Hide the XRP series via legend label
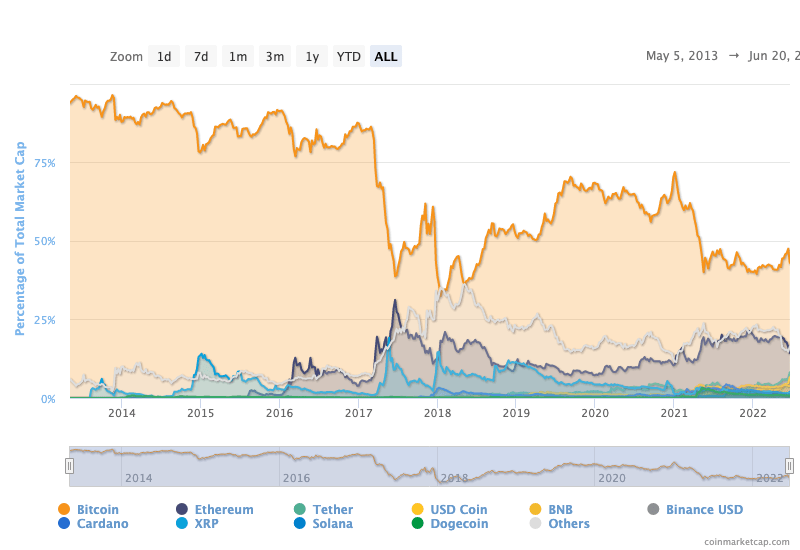 click(x=206, y=523)
